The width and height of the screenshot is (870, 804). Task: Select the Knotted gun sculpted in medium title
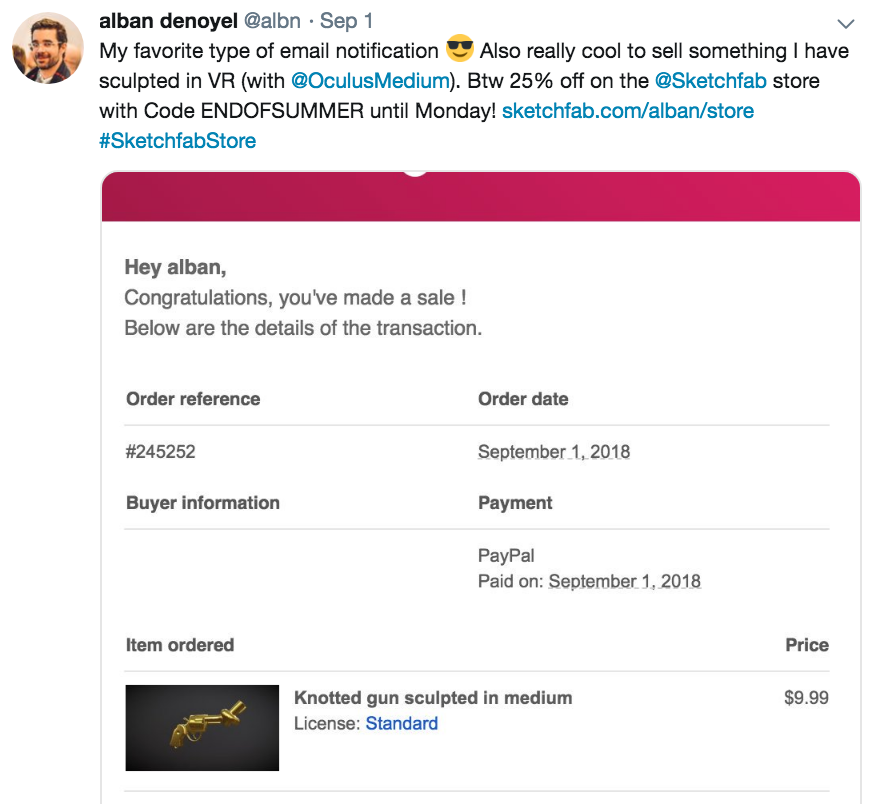tap(432, 697)
